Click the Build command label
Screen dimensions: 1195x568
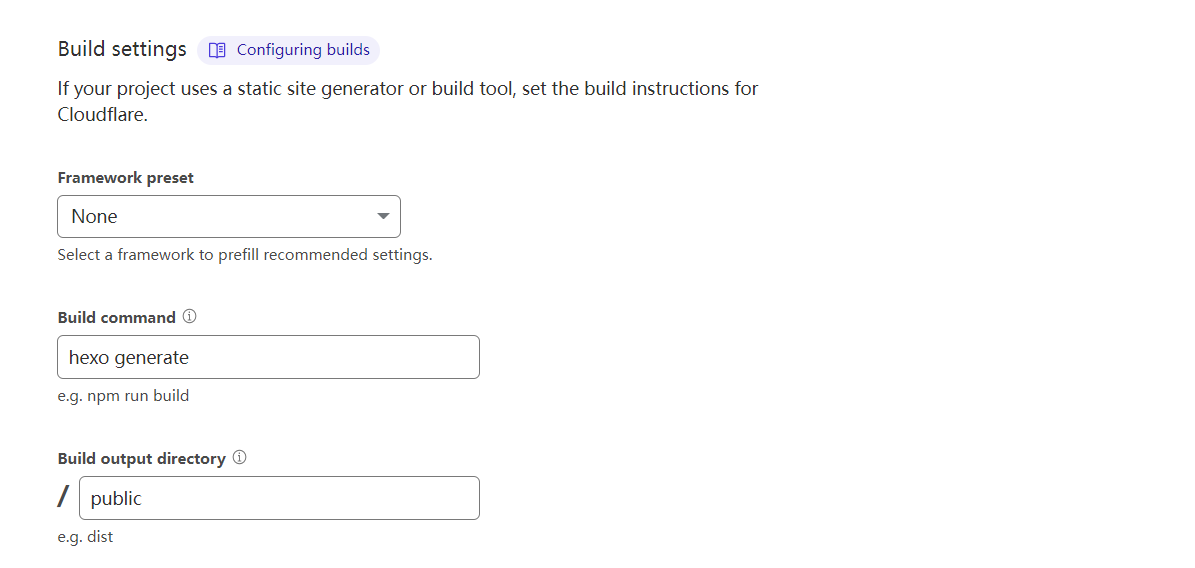click(x=117, y=318)
